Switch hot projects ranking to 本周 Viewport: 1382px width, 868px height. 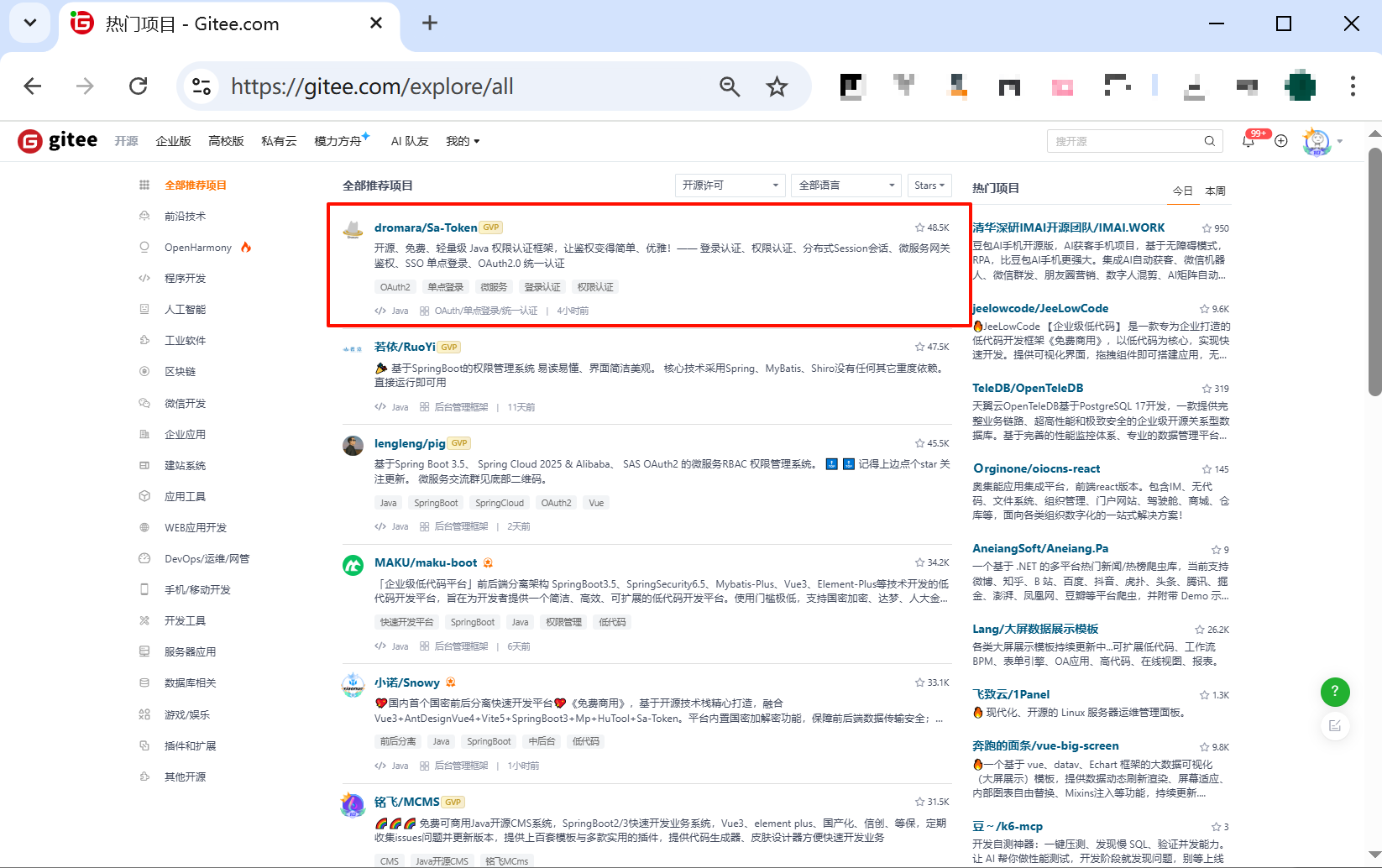click(1214, 191)
